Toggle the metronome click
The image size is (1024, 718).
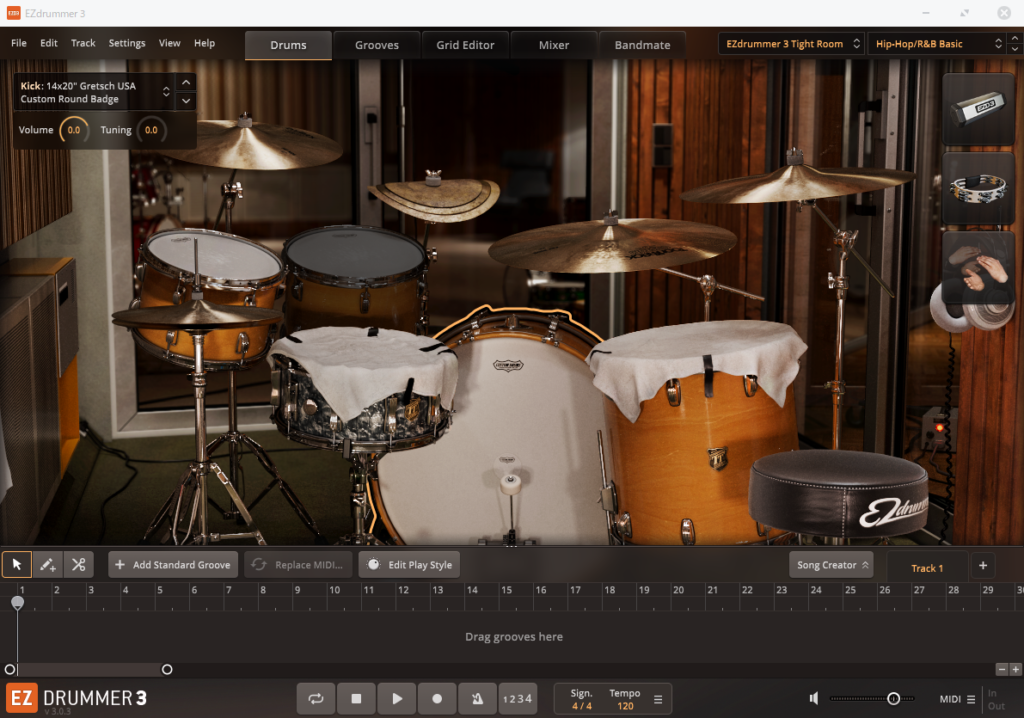[477, 699]
